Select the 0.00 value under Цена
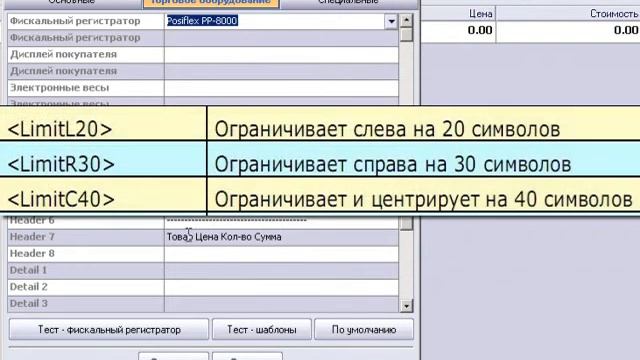The image size is (640, 360). [480, 31]
